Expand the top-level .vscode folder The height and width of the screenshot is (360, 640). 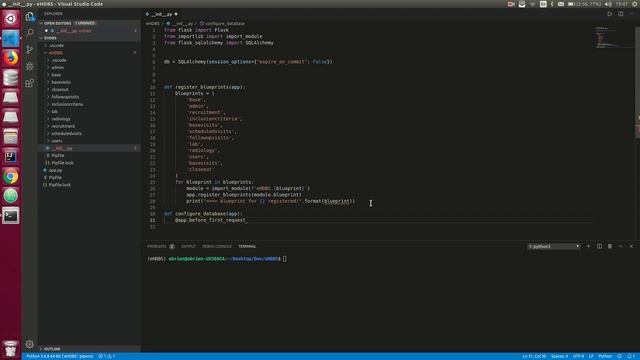coord(56,45)
